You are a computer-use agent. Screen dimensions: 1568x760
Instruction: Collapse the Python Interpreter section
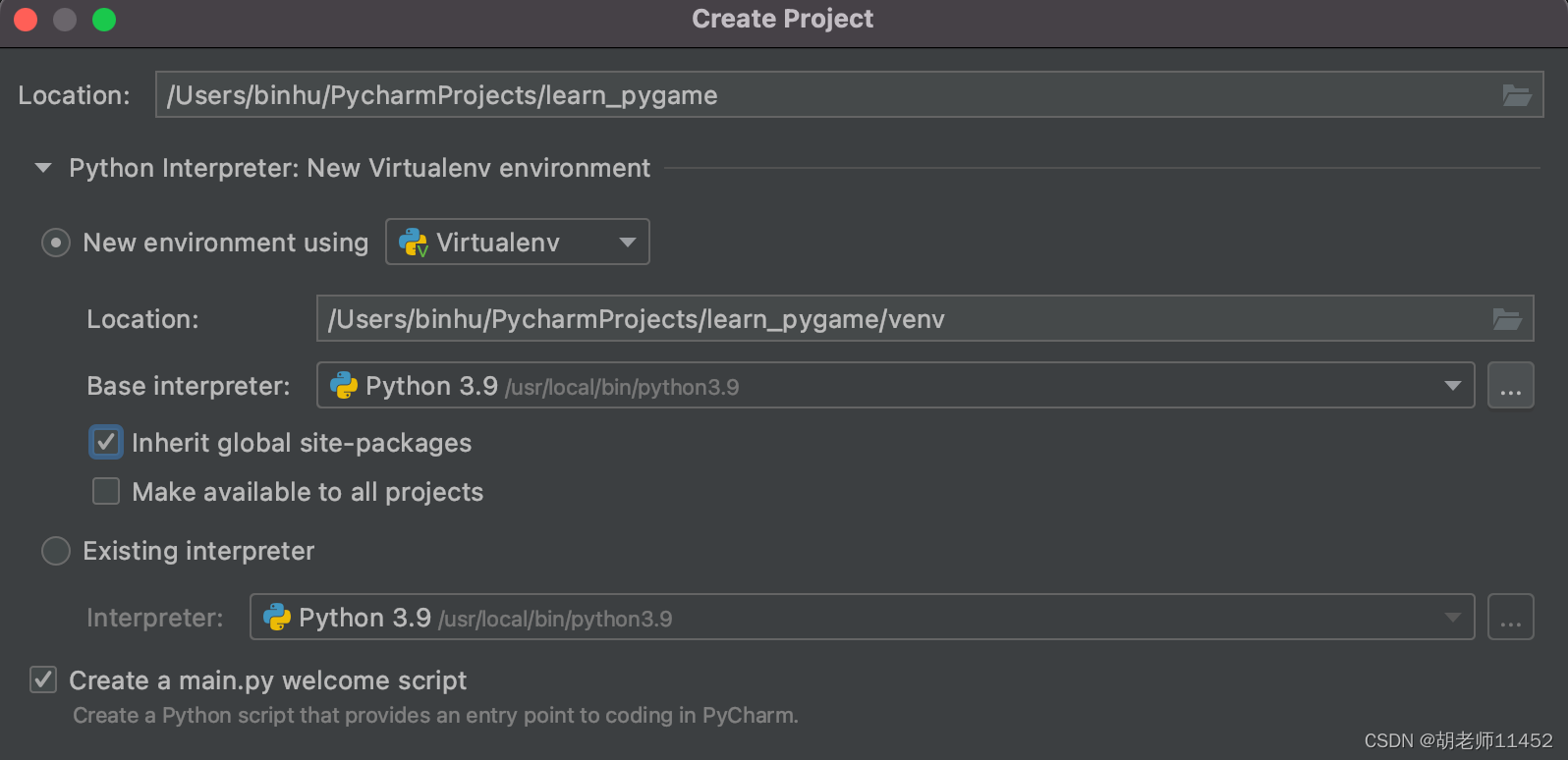tap(43, 168)
